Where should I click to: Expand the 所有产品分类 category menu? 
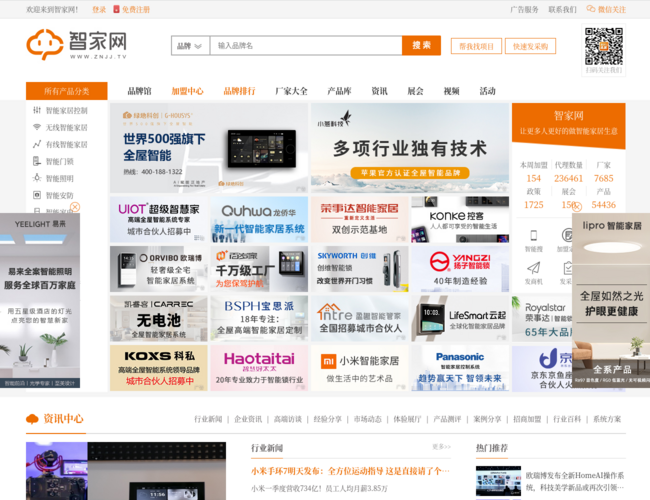(x=67, y=91)
